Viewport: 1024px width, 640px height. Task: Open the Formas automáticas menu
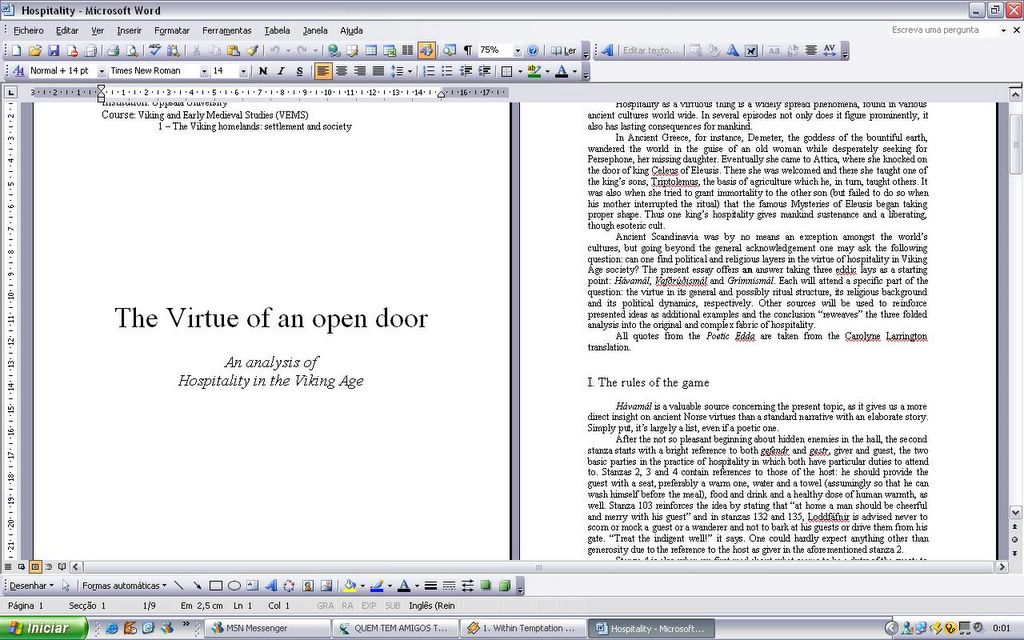(124, 586)
